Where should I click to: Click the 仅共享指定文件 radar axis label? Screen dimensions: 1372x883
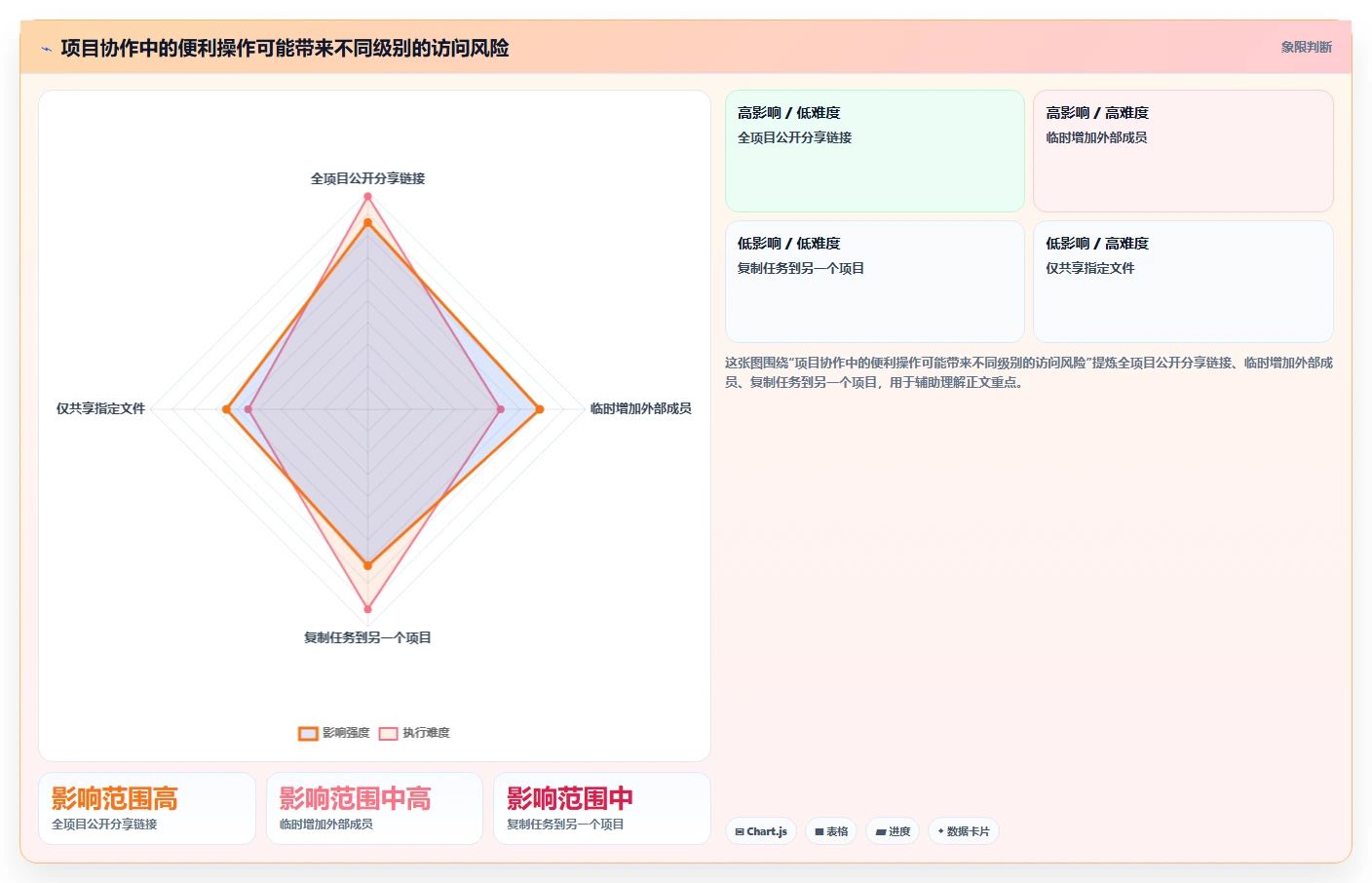[100, 408]
